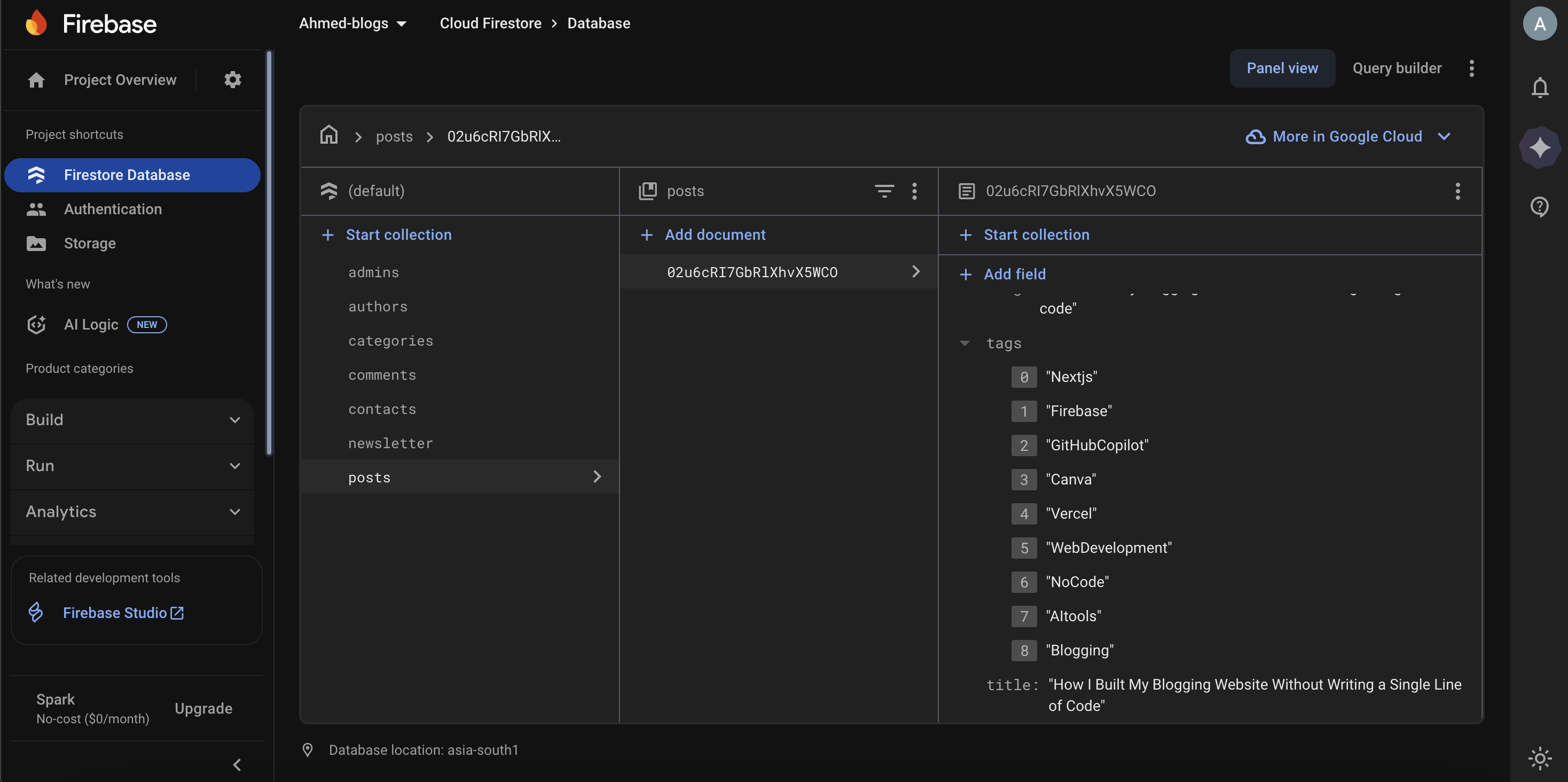The height and width of the screenshot is (782, 1568).
Task: Open project settings gear icon
Action: (x=232, y=80)
